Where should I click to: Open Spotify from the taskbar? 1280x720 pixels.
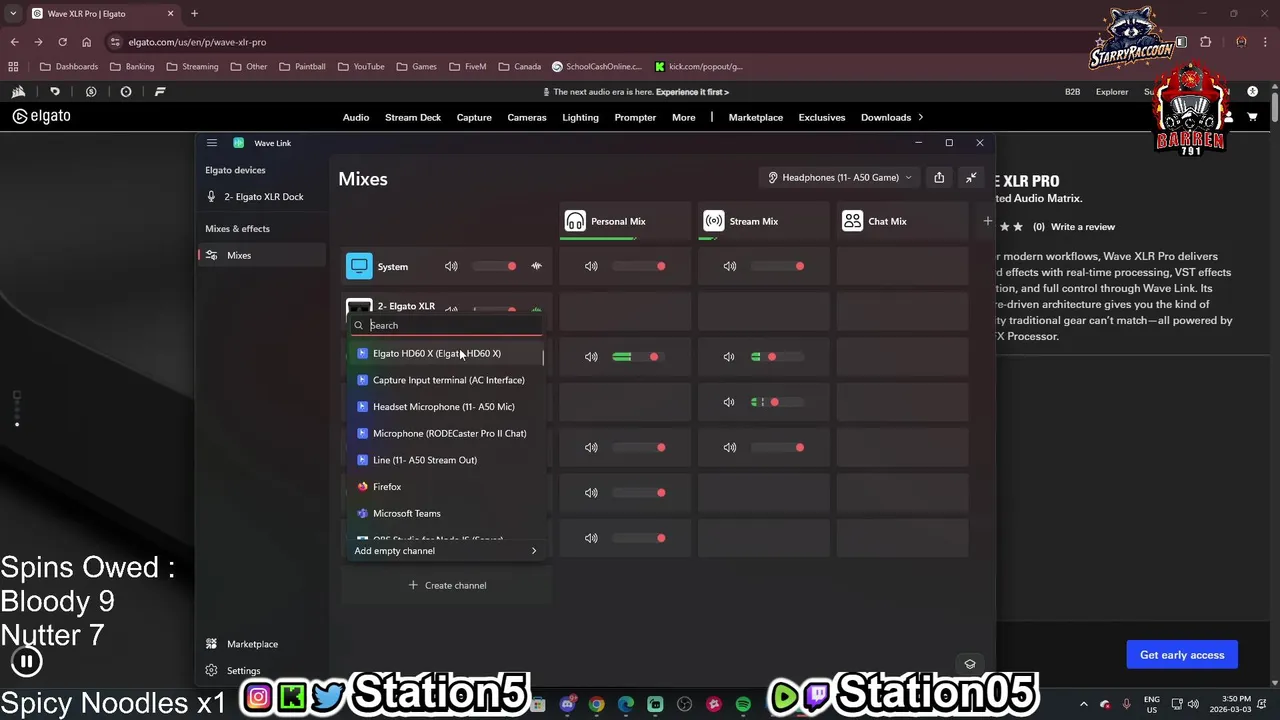tap(743, 705)
